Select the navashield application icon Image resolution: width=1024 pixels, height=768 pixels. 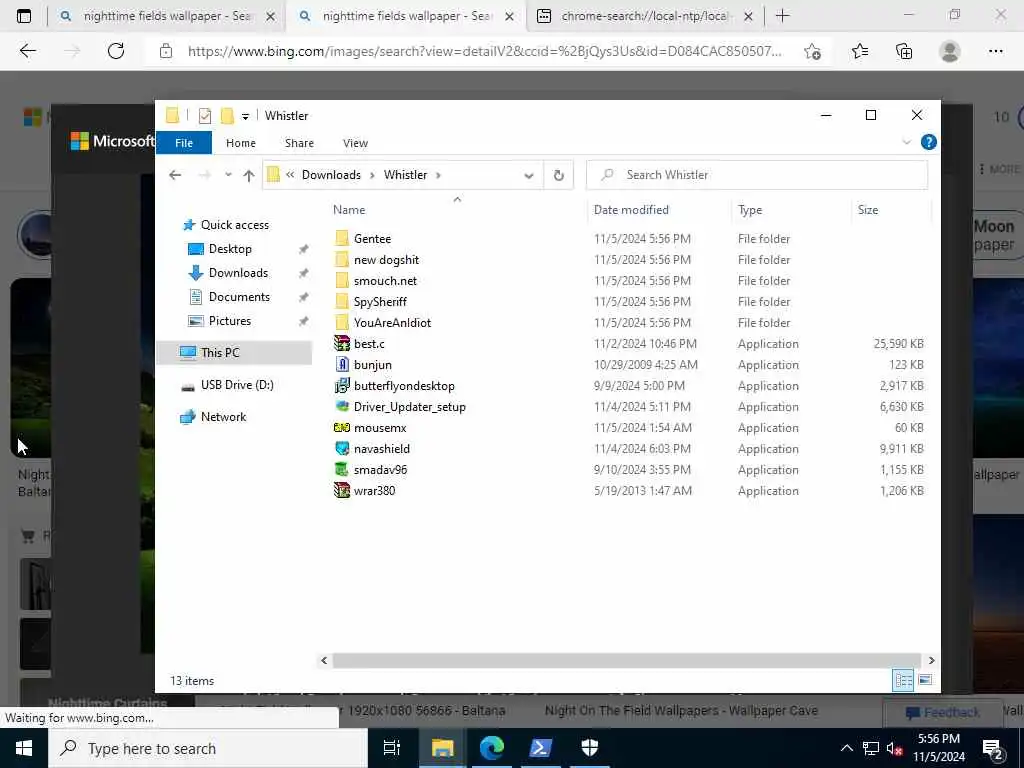pos(342,449)
